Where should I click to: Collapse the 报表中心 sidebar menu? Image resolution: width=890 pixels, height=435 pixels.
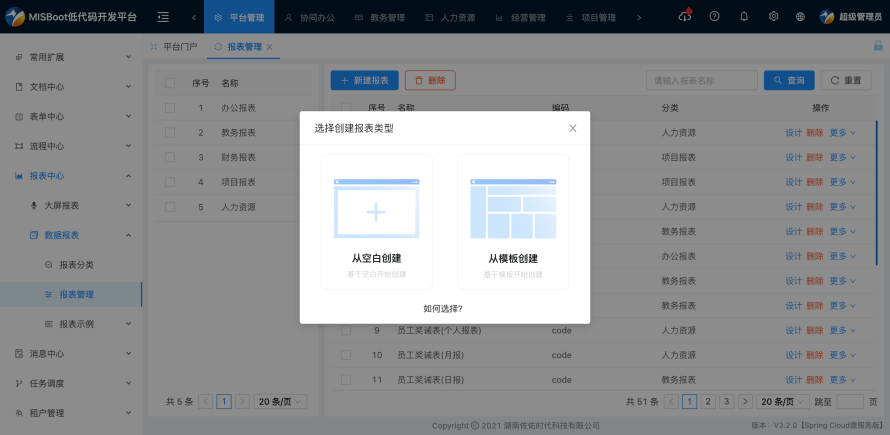(x=128, y=176)
